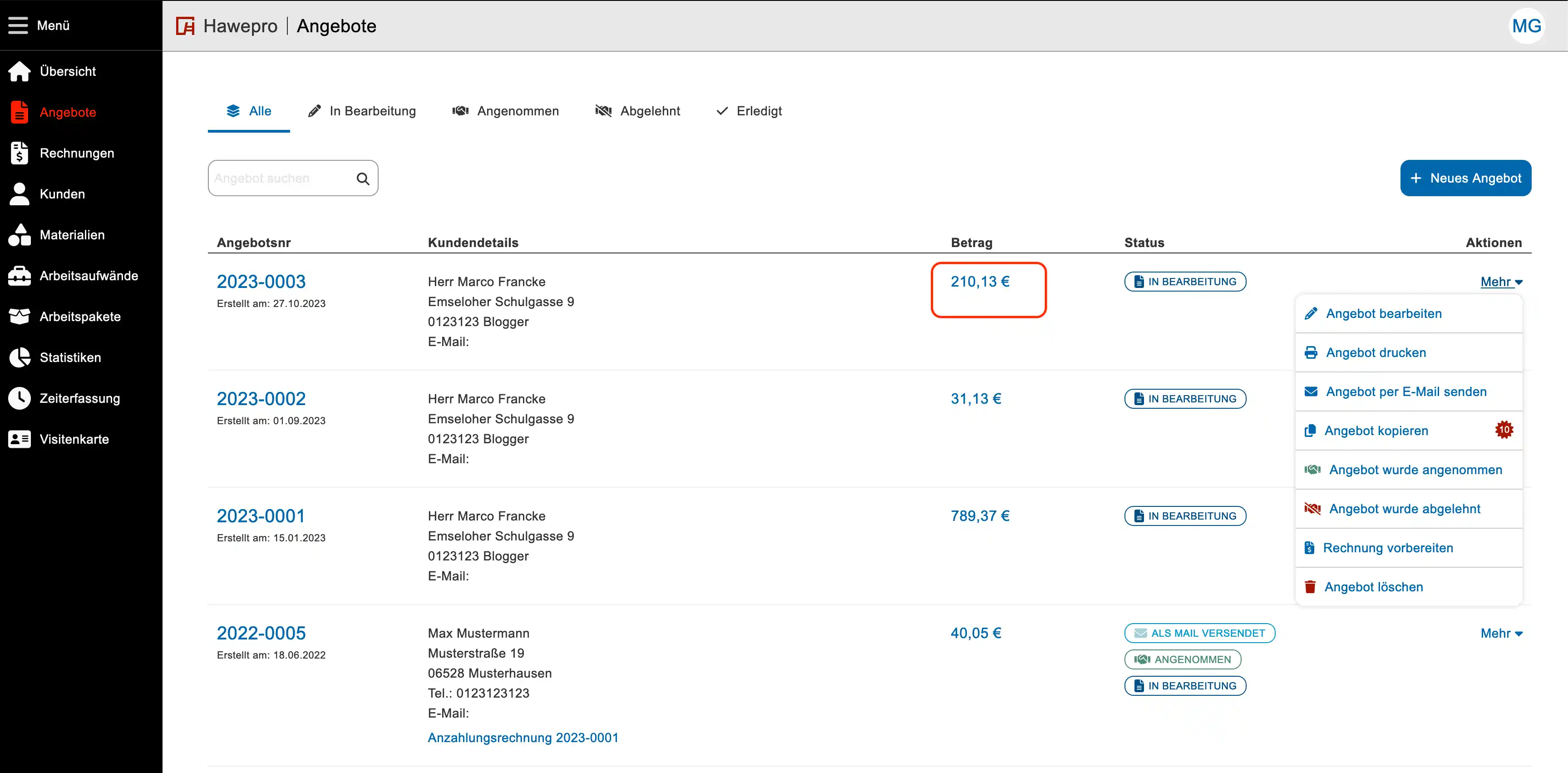Open Anzahlungsrechnung 2023-0001 link
The width and height of the screenshot is (1568, 773).
pos(523,738)
